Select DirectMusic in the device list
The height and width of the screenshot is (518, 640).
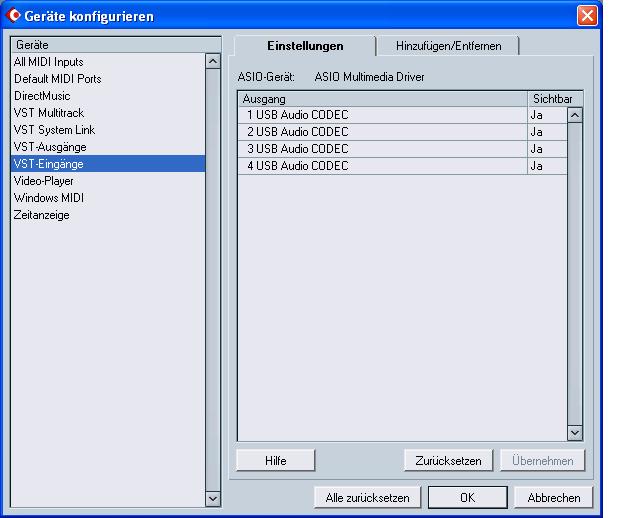click(x=108, y=96)
